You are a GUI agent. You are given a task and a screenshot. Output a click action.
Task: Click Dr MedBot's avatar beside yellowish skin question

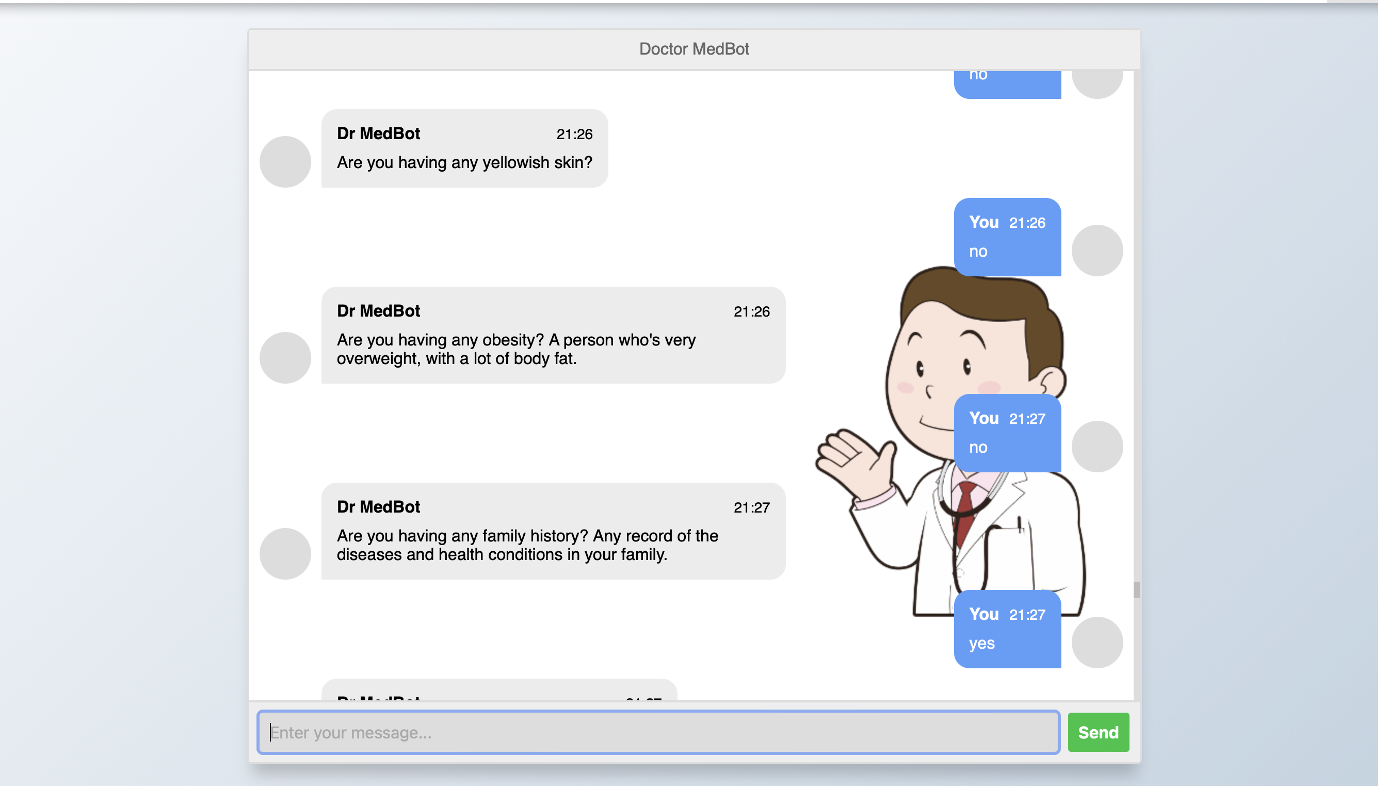coord(285,161)
